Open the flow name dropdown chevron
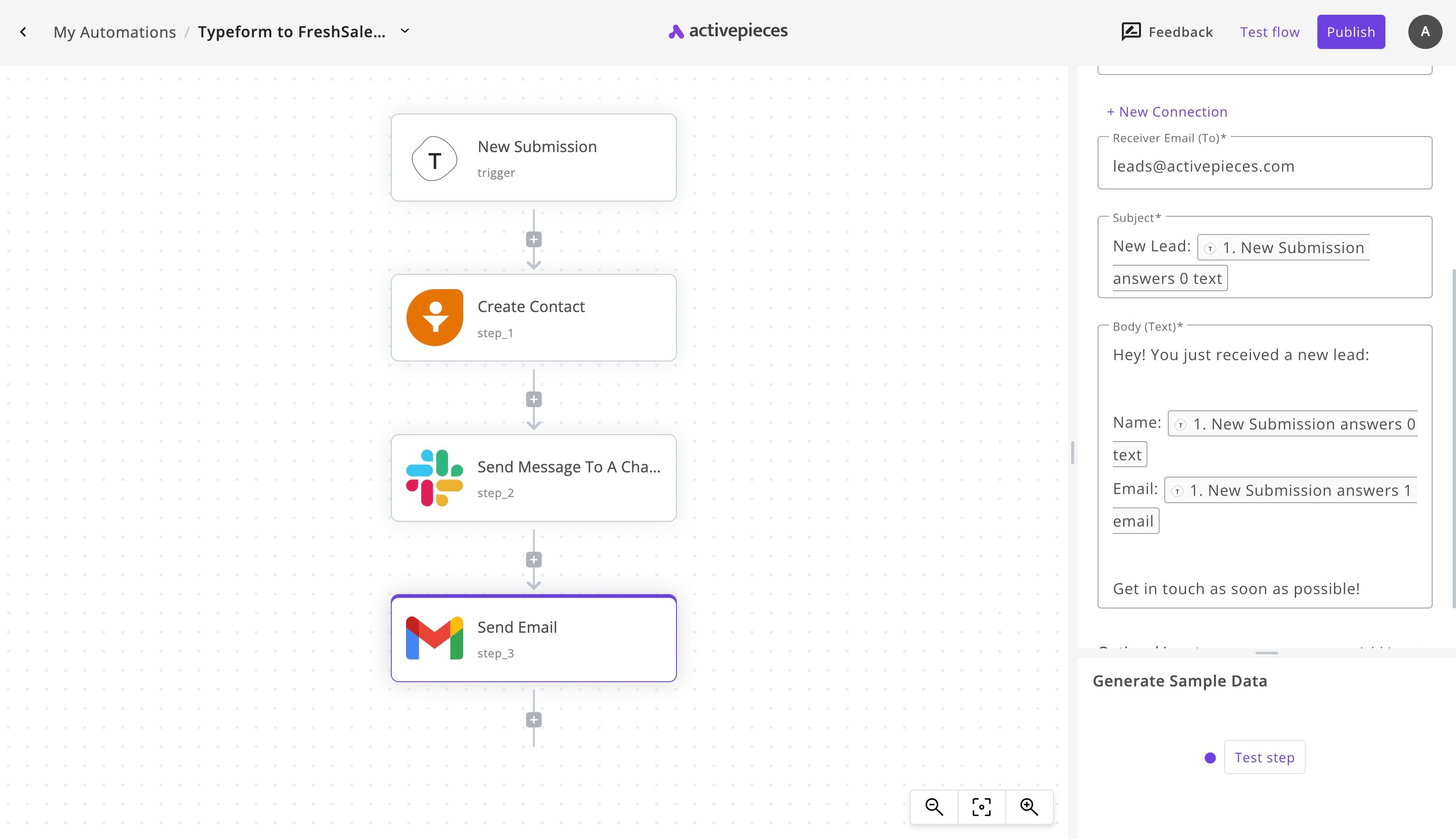The height and width of the screenshot is (839, 1456). (404, 31)
